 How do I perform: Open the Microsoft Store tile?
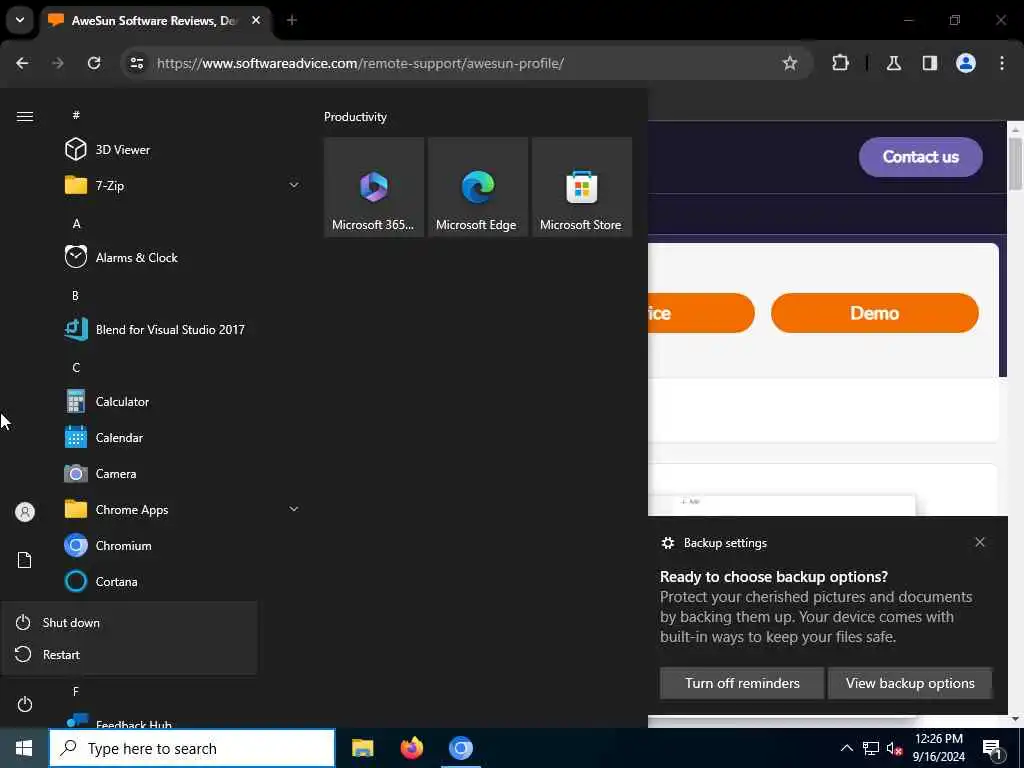coord(581,187)
